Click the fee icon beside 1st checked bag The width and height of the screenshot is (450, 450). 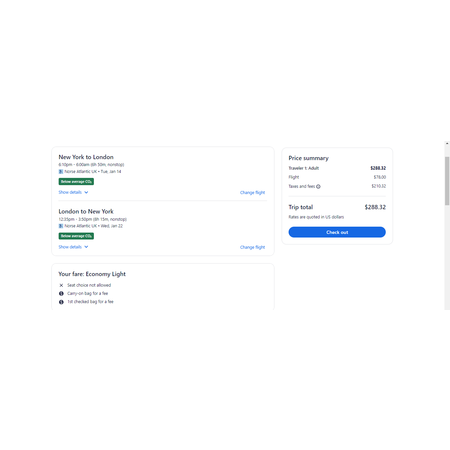coord(61,302)
